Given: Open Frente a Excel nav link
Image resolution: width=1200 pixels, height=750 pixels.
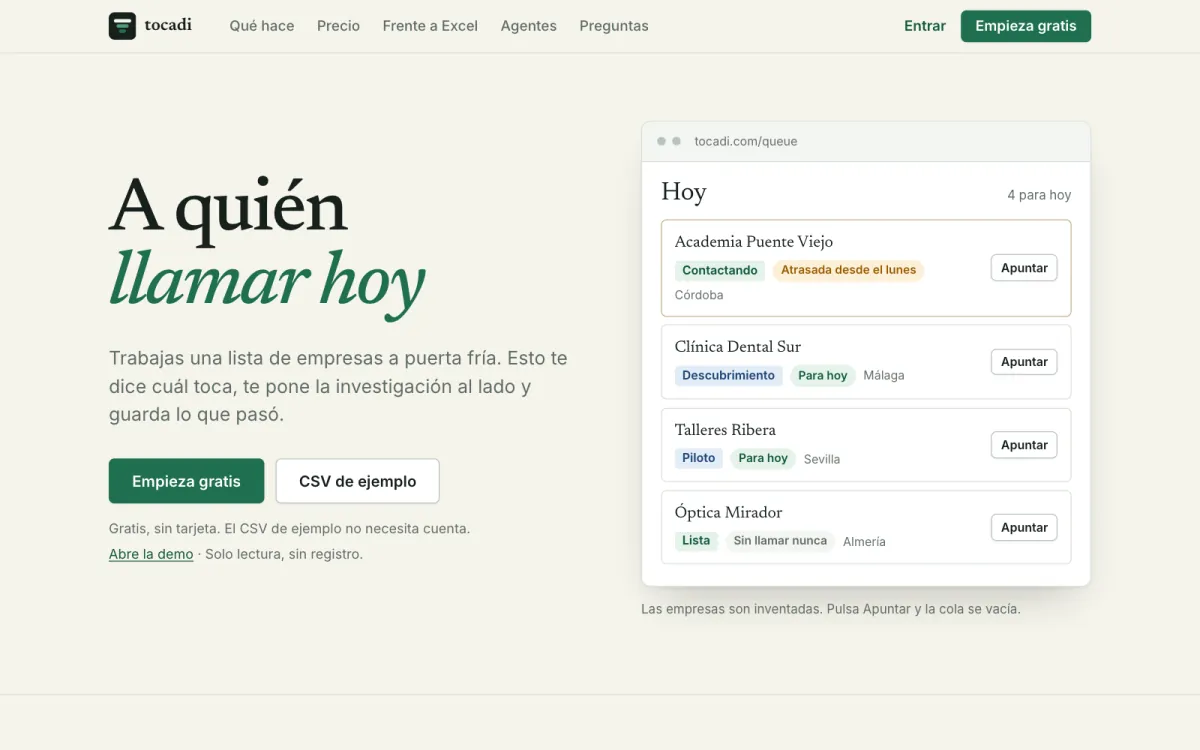Looking at the screenshot, I should click(x=430, y=26).
